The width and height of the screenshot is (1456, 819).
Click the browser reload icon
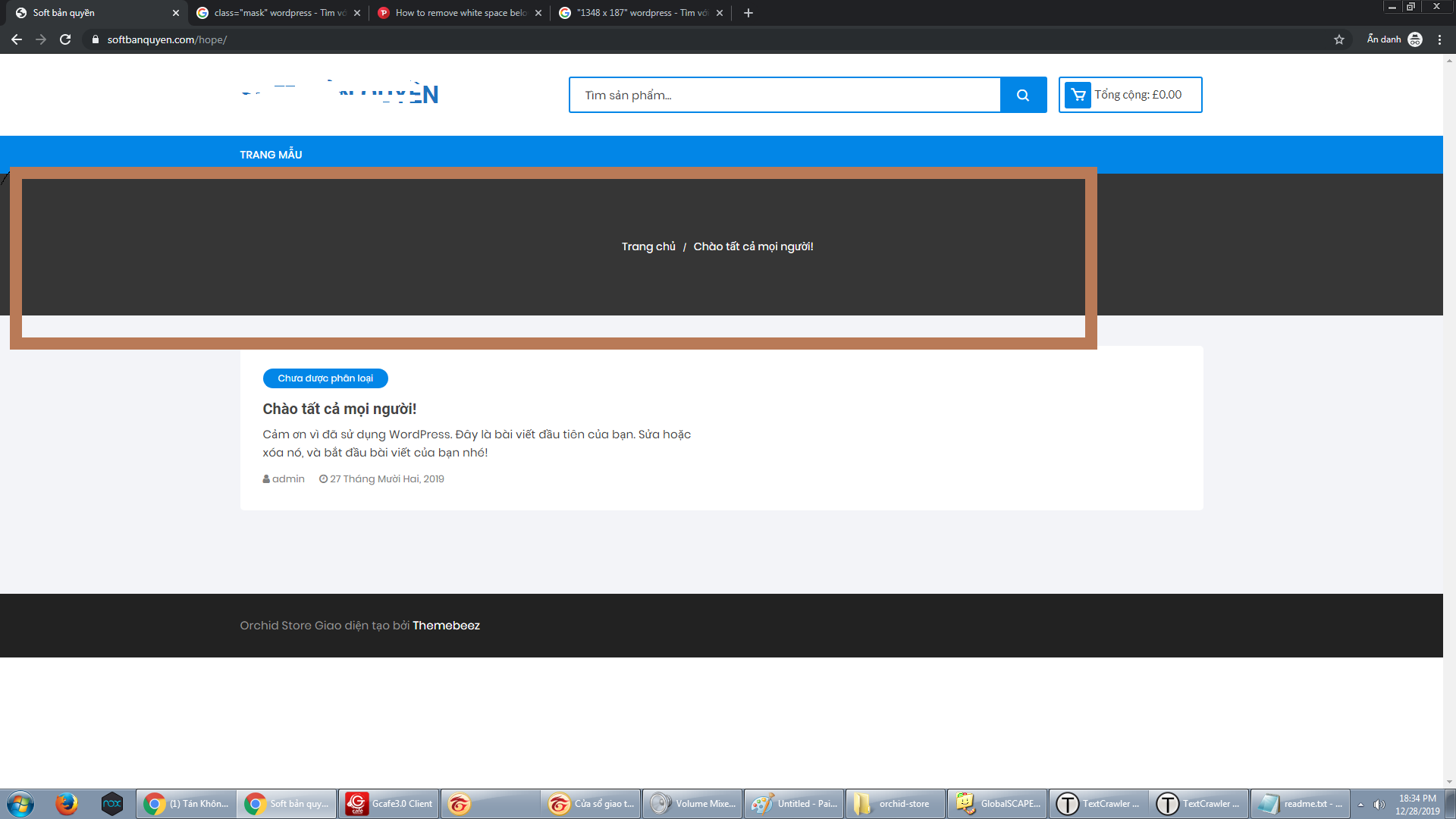(65, 39)
